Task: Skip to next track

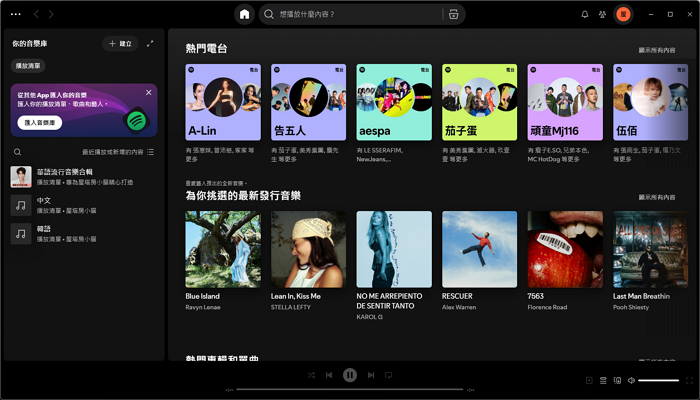Action: (x=371, y=375)
